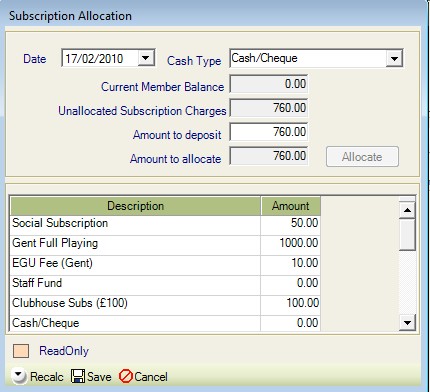Click the Description column header
This screenshot has width=430, height=392.
click(135, 206)
